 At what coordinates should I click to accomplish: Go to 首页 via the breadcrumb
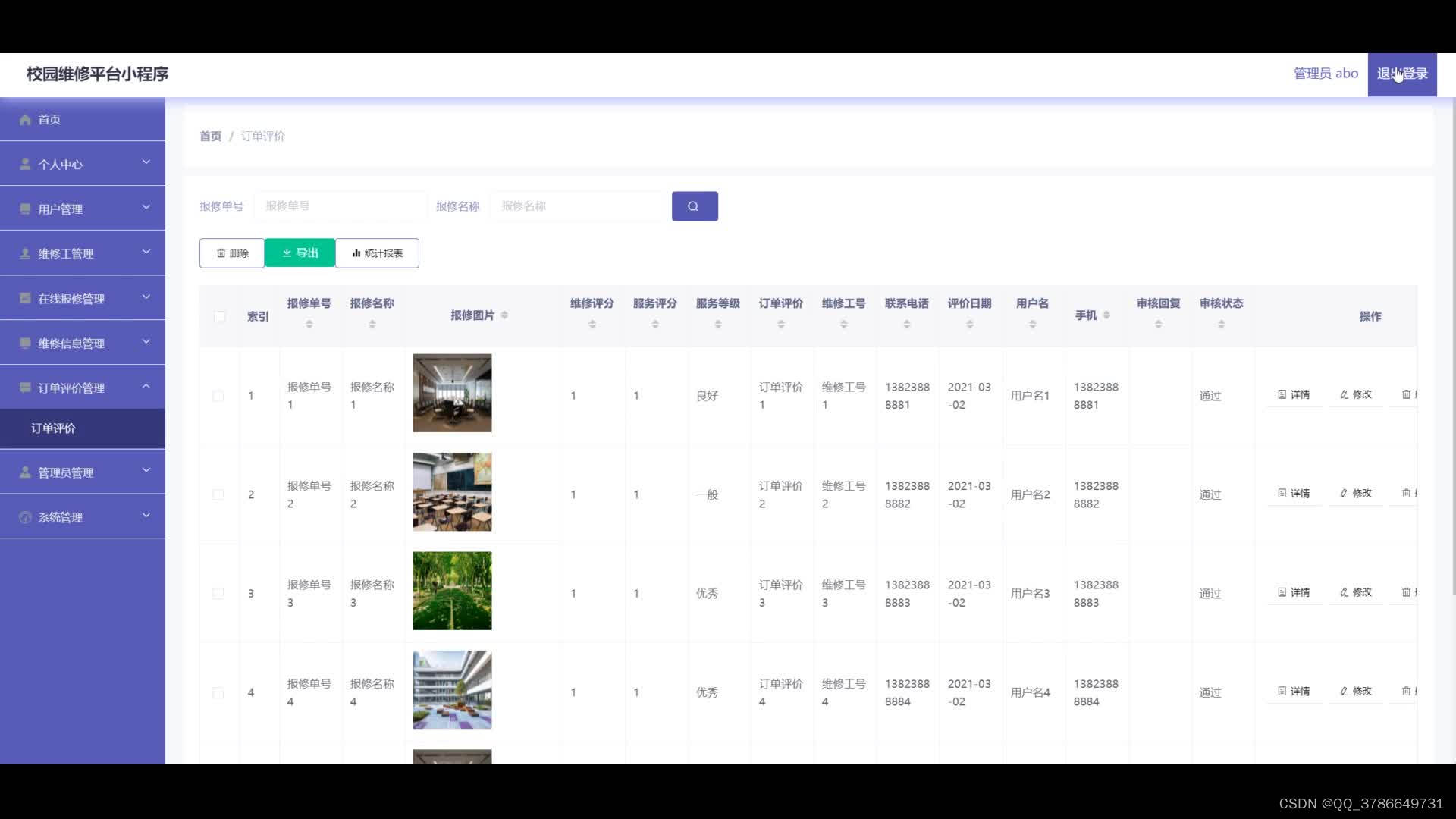tap(210, 136)
